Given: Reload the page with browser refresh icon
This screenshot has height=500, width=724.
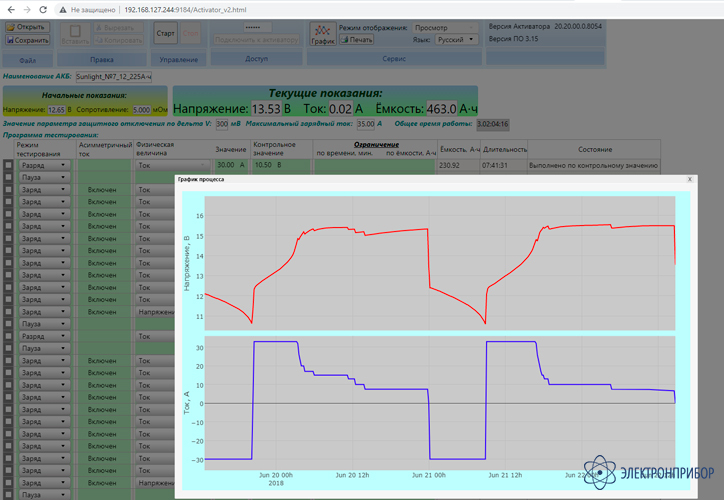Looking at the screenshot, I should [x=44, y=8].
